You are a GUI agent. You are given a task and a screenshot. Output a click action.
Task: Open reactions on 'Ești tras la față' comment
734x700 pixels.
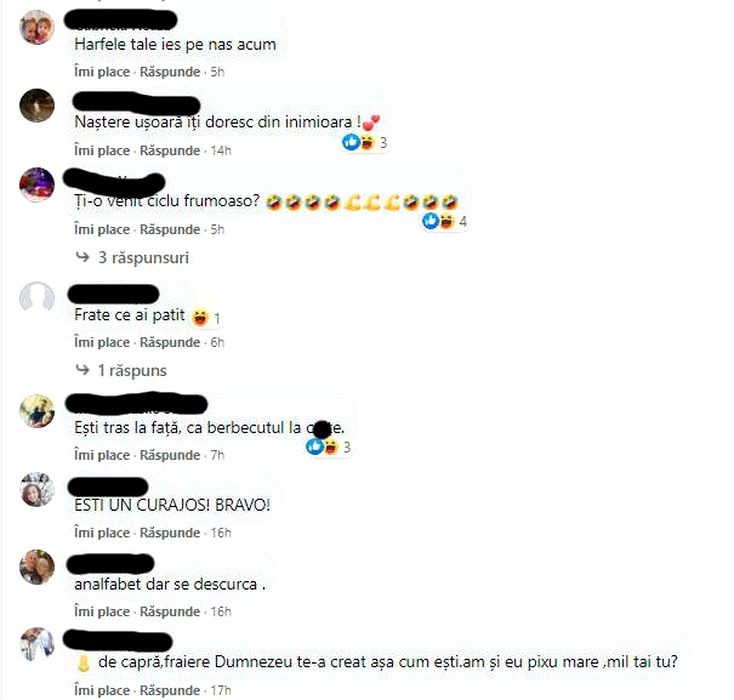pos(328,447)
